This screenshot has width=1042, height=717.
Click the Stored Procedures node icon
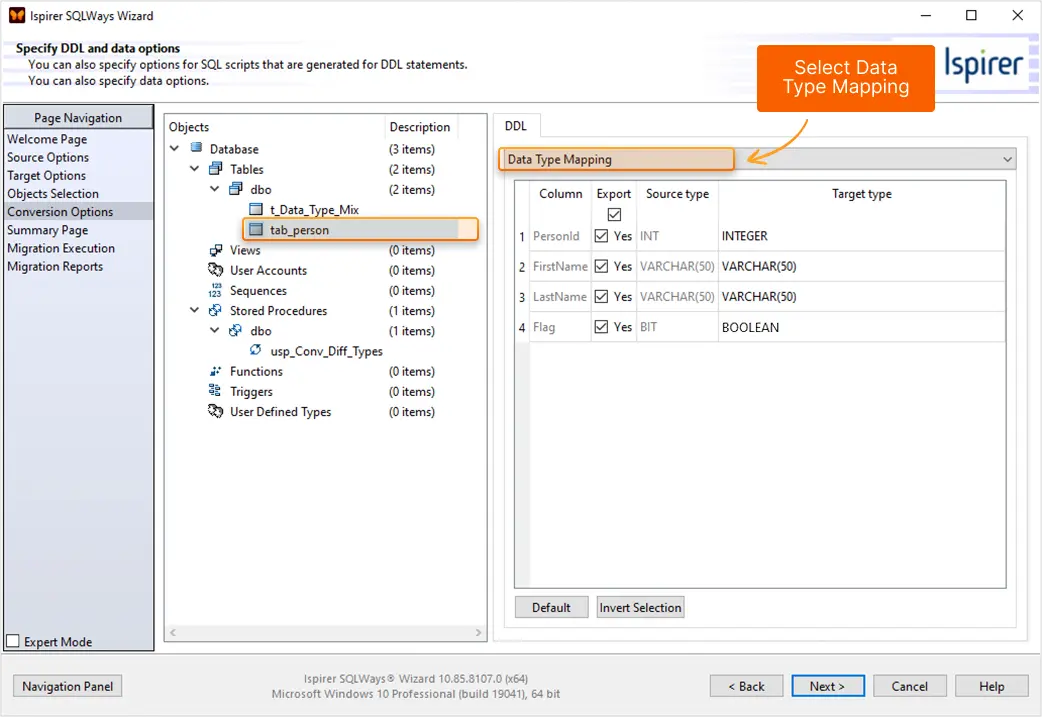[215, 310]
